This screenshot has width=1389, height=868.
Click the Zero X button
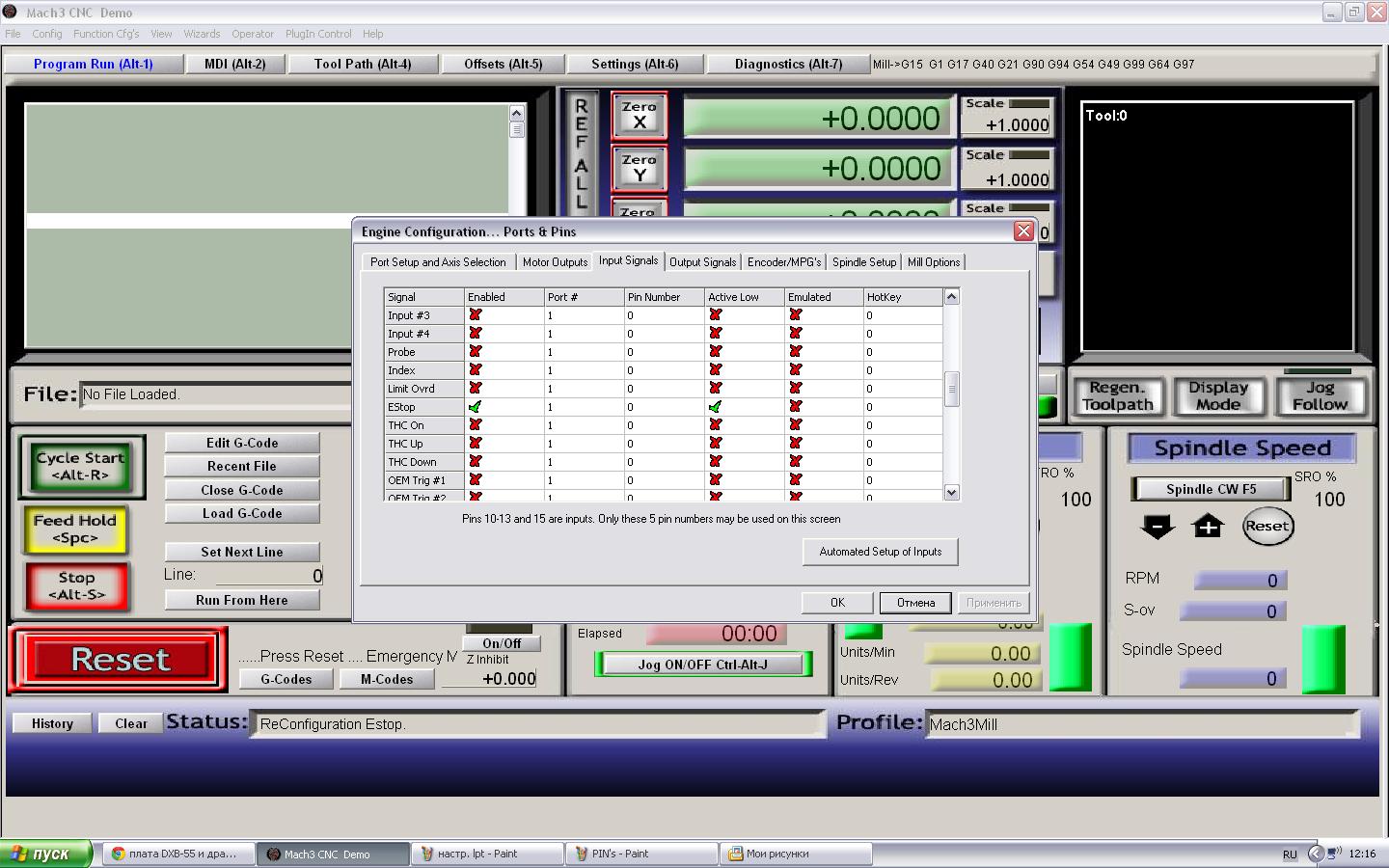click(639, 116)
